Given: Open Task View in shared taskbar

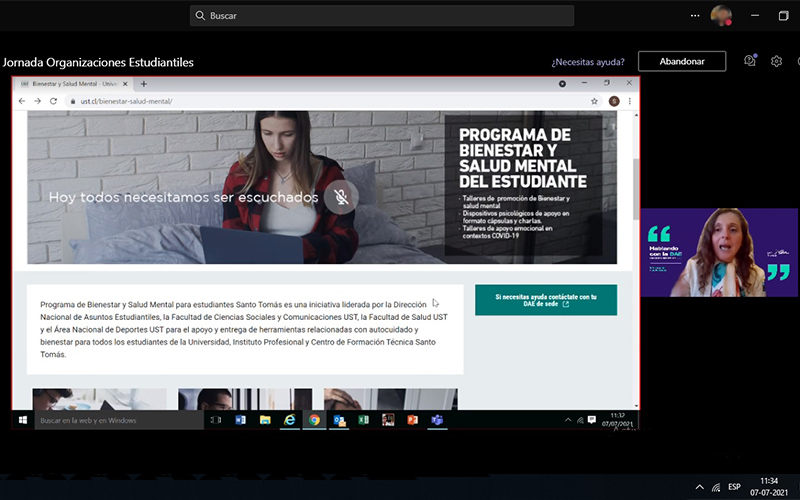Looking at the screenshot, I should [216, 420].
